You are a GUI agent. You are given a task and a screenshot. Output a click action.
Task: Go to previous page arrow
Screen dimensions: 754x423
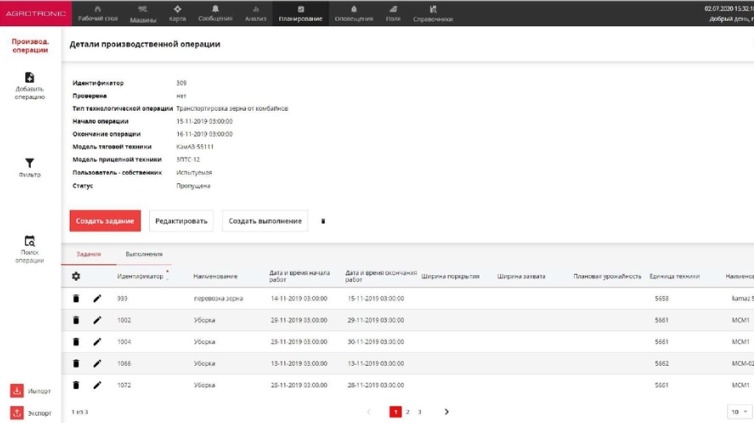tap(369, 411)
